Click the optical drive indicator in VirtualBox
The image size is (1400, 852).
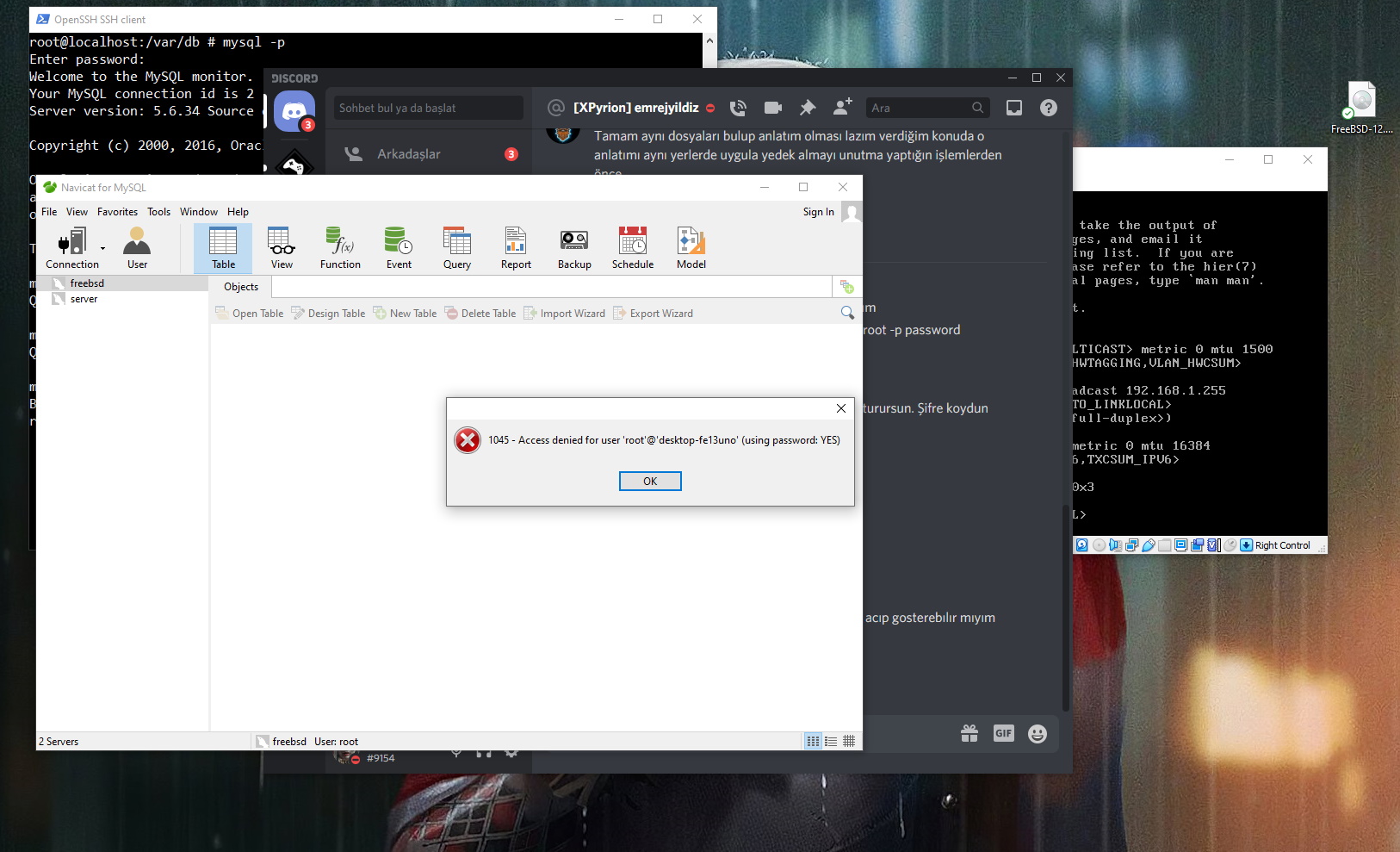(1099, 545)
